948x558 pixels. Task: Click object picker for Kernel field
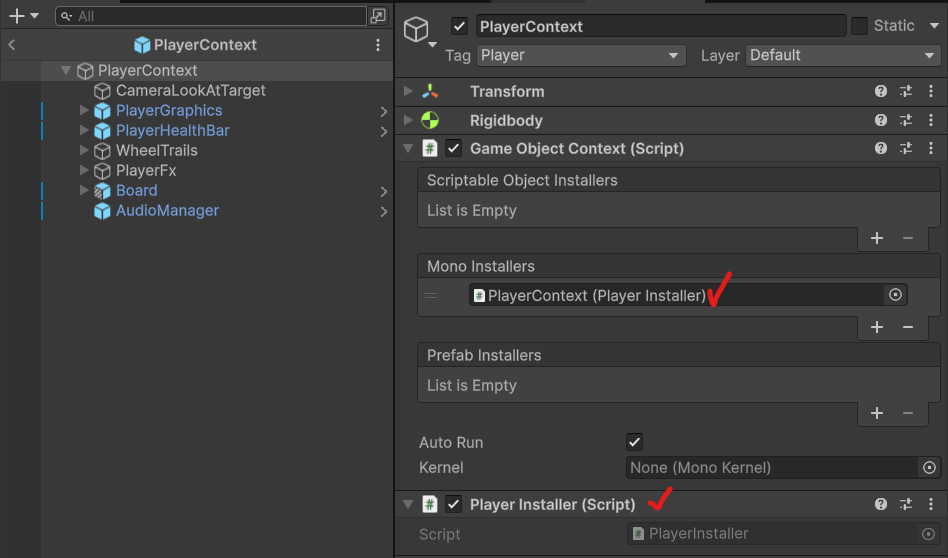click(x=929, y=468)
